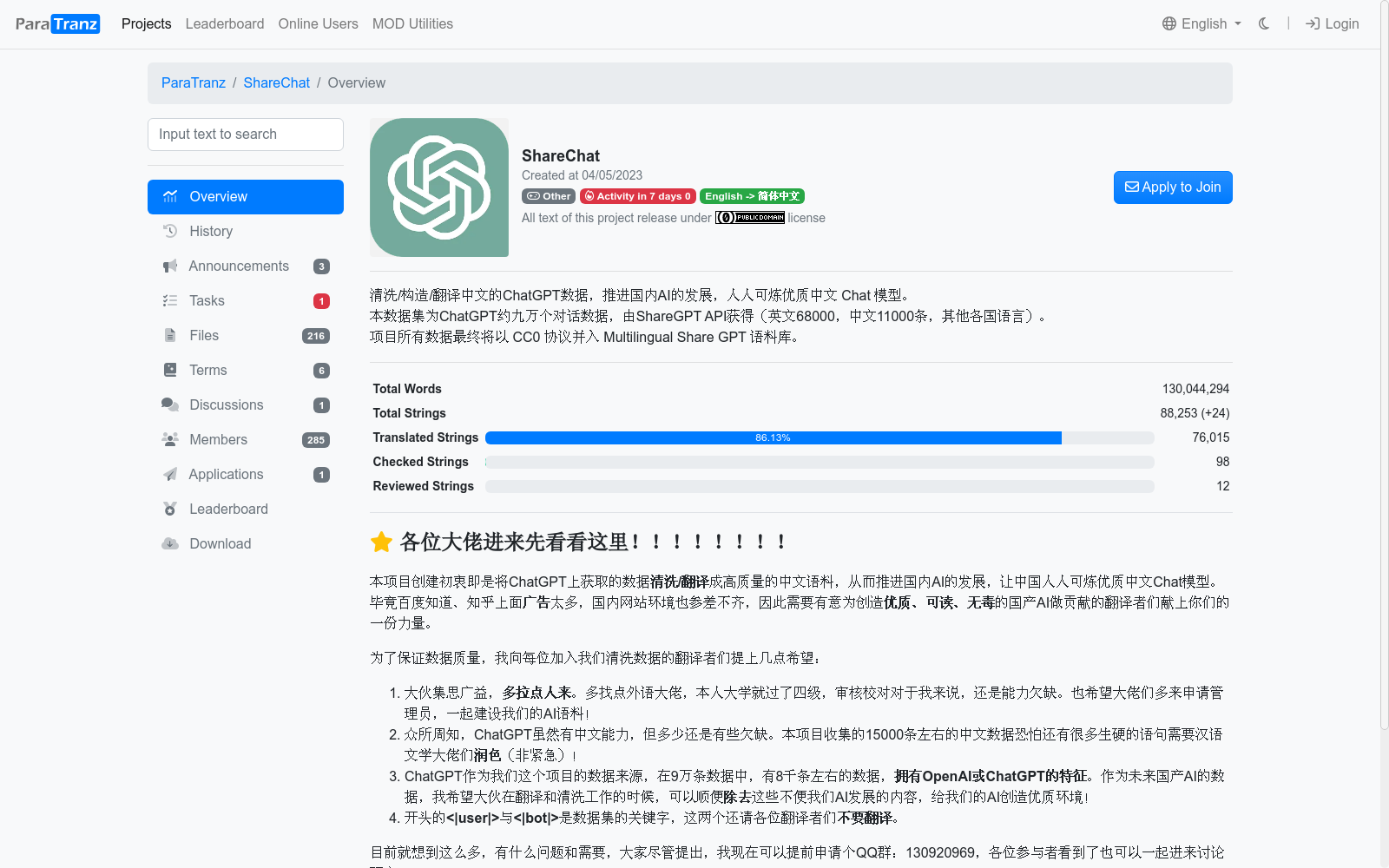
Task: Open project History via the clock icon
Action: [x=170, y=231]
